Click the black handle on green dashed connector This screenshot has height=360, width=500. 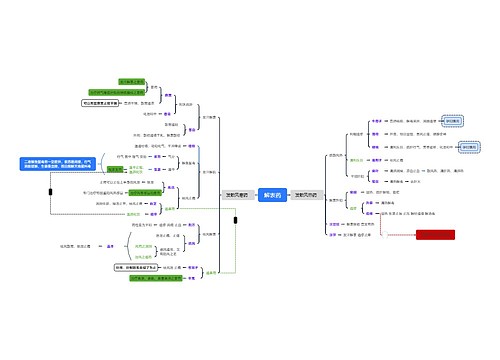(x=235, y=220)
